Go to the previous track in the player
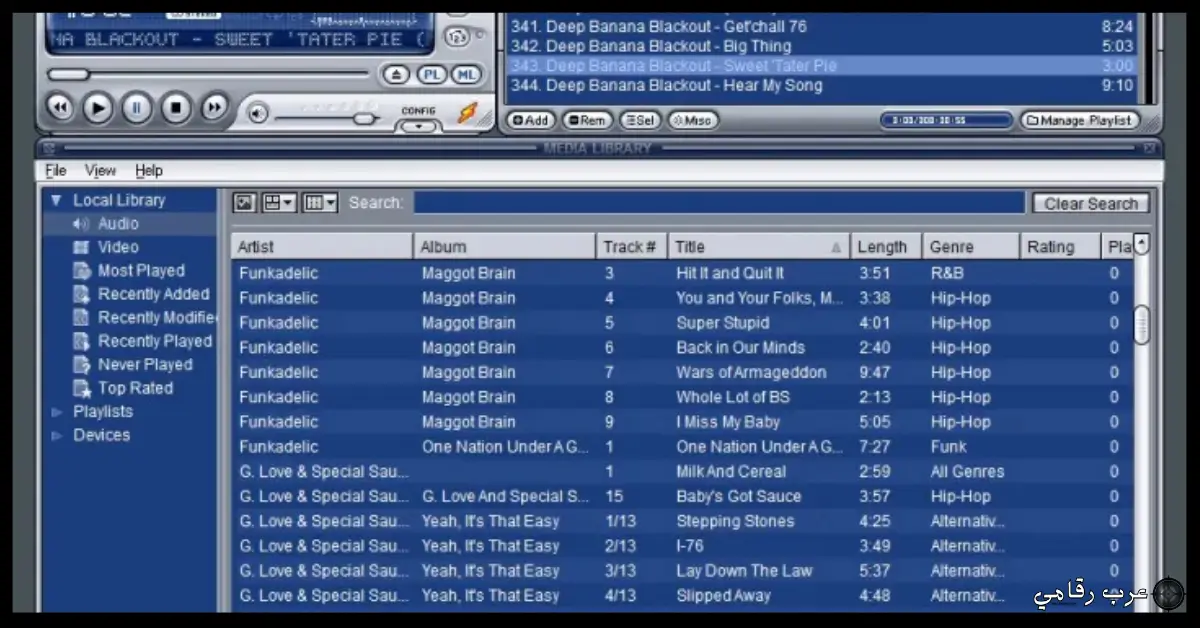The width and height of the screenshot is (1200, 628). (60, 107)
